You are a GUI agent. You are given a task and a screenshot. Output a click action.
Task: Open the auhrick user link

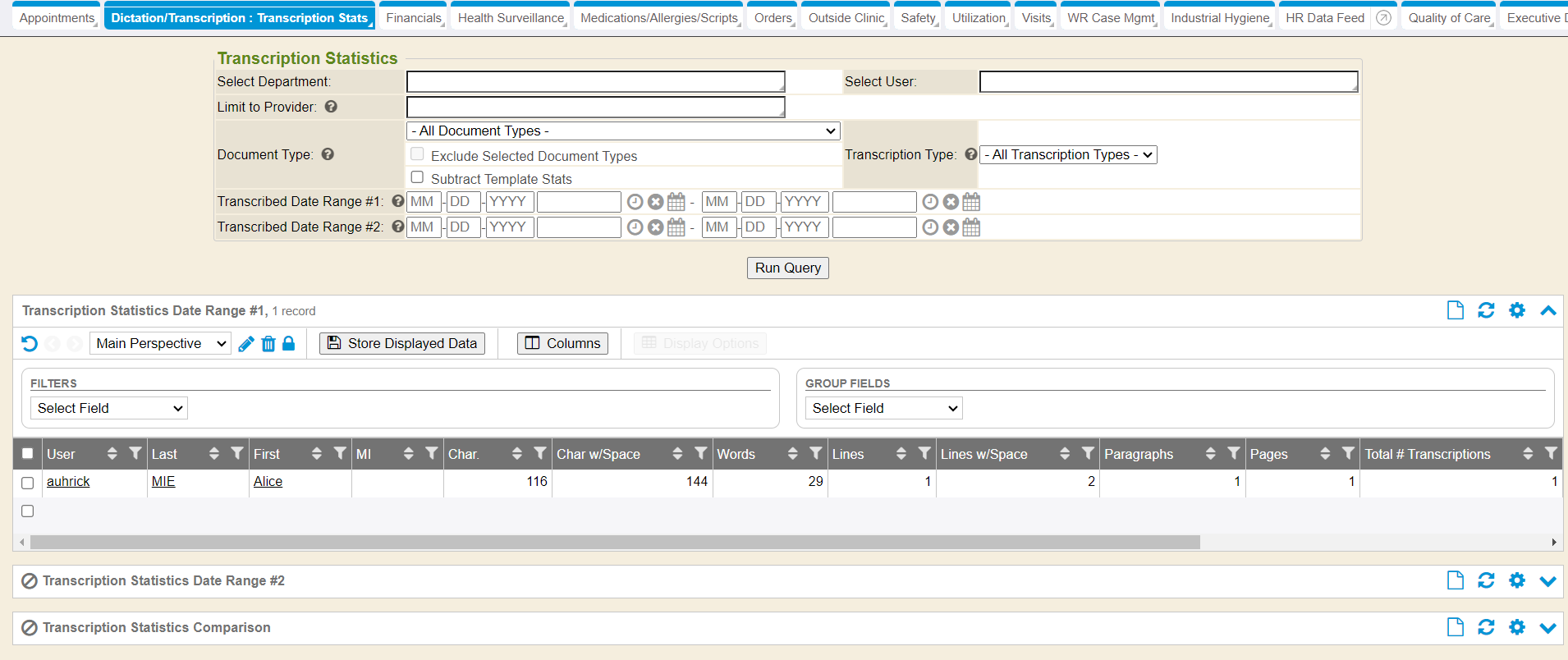tap(68, 482)
